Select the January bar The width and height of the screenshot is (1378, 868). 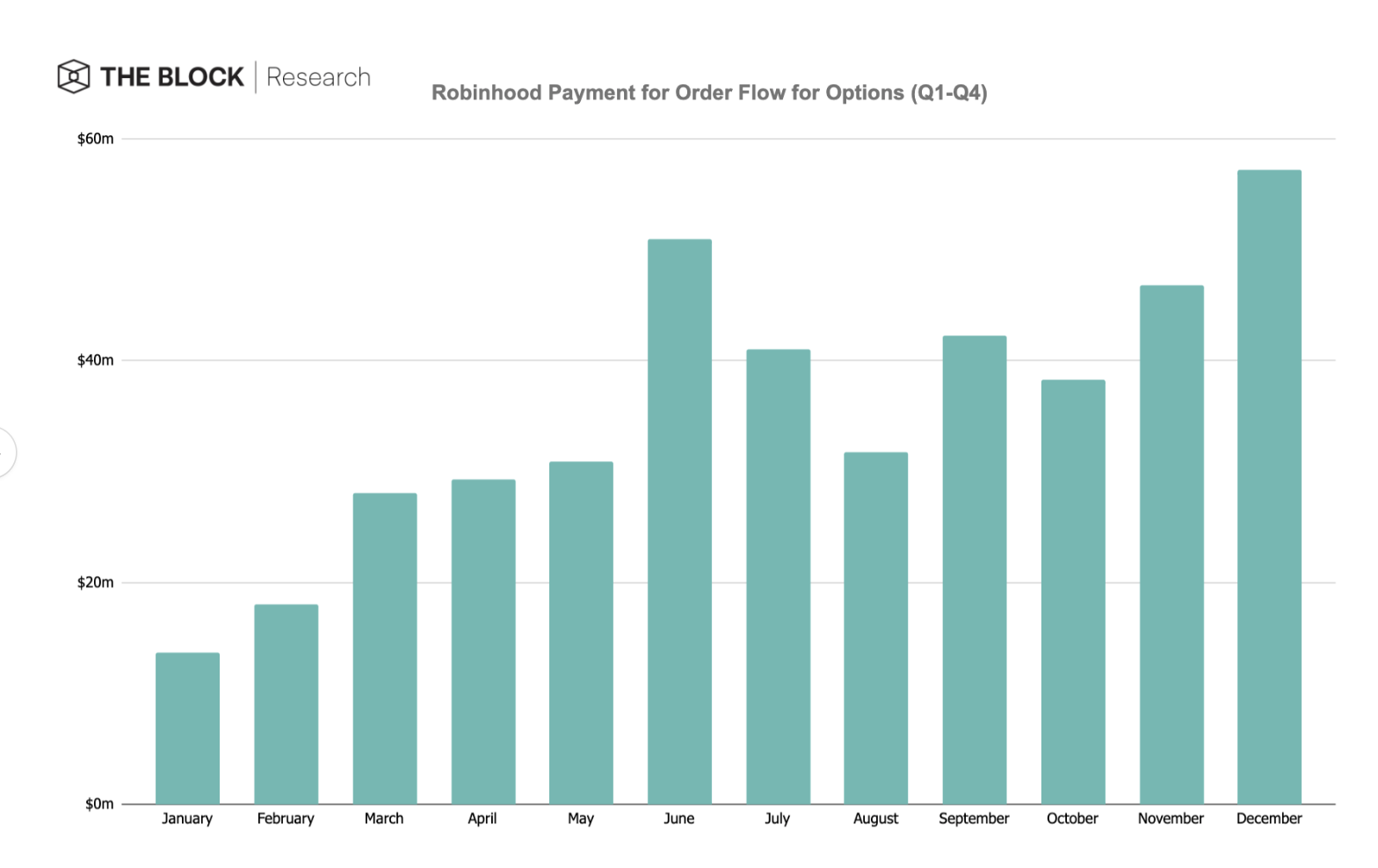[188, 728]
